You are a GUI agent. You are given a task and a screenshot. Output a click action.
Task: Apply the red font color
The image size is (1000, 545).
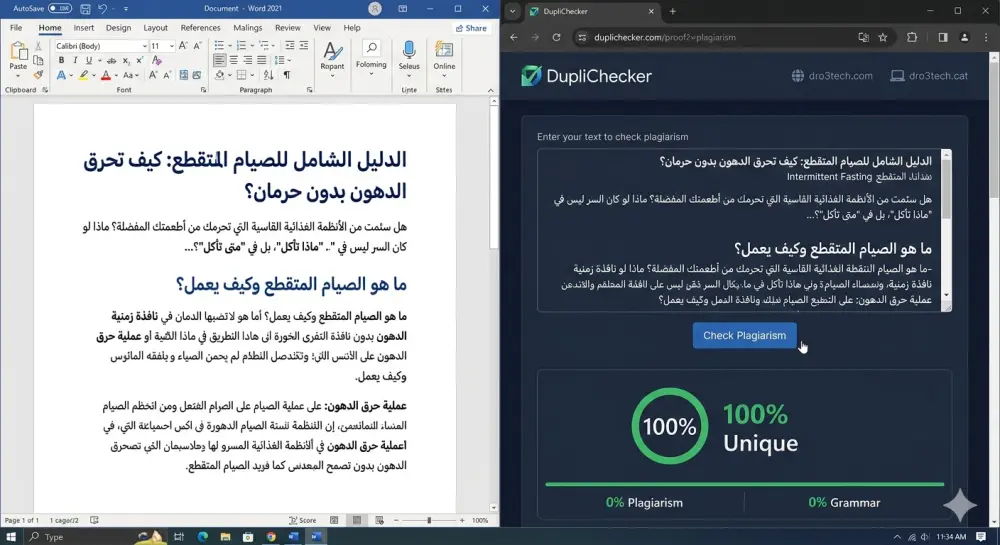(106, 75)
